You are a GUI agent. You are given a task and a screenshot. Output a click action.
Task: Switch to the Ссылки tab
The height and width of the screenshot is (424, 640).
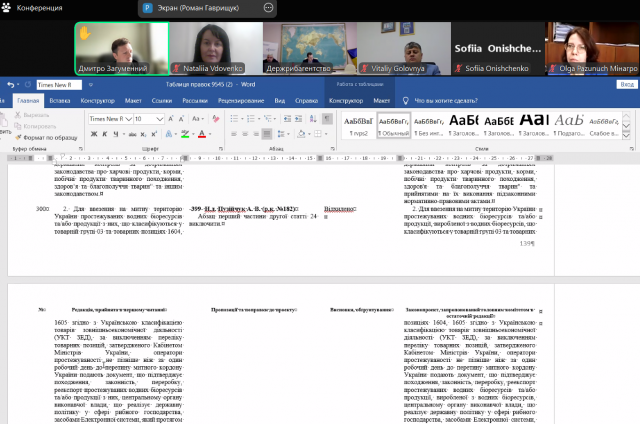point(162,100)
